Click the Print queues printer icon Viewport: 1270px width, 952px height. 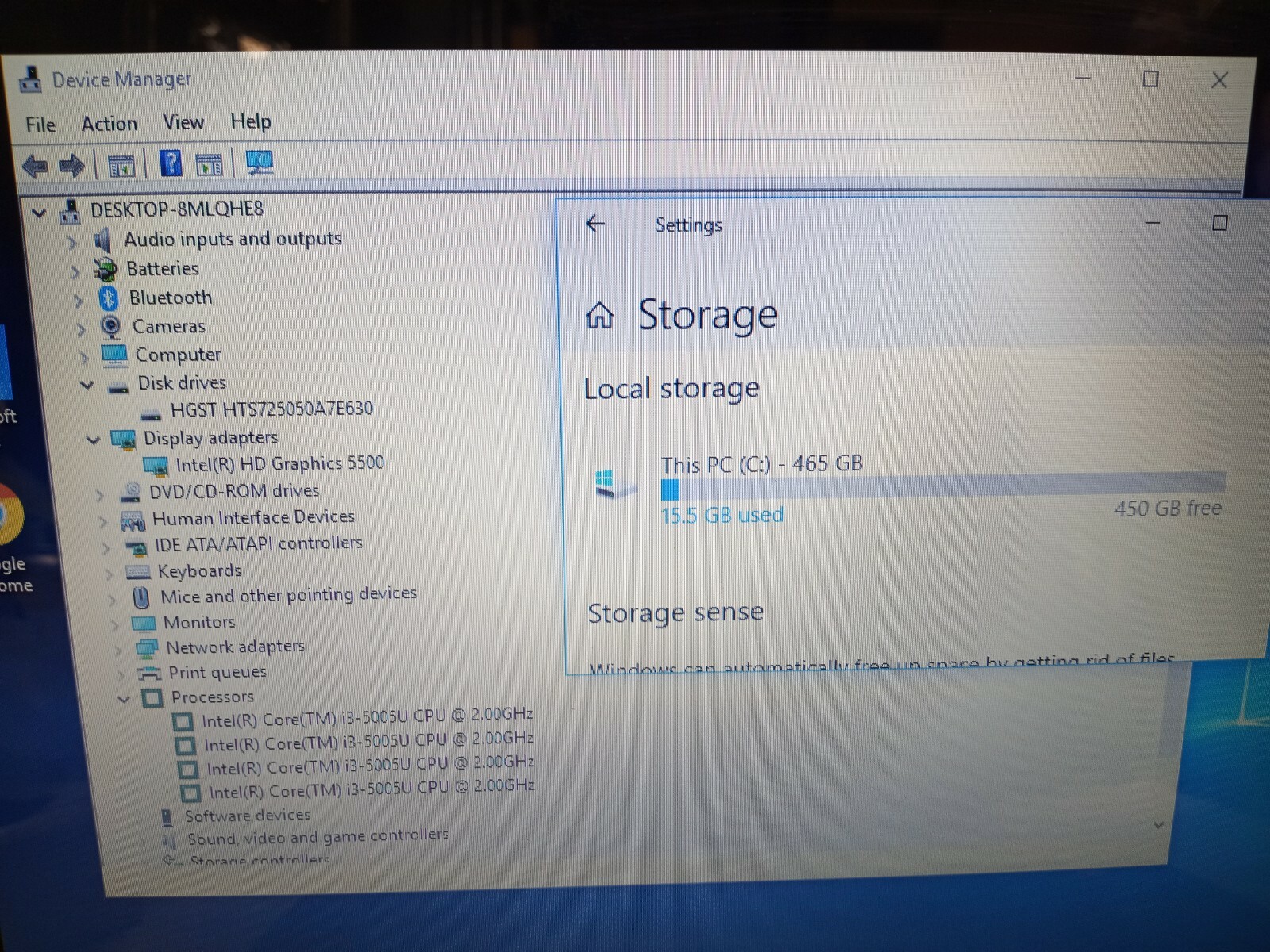pos(149,674)
